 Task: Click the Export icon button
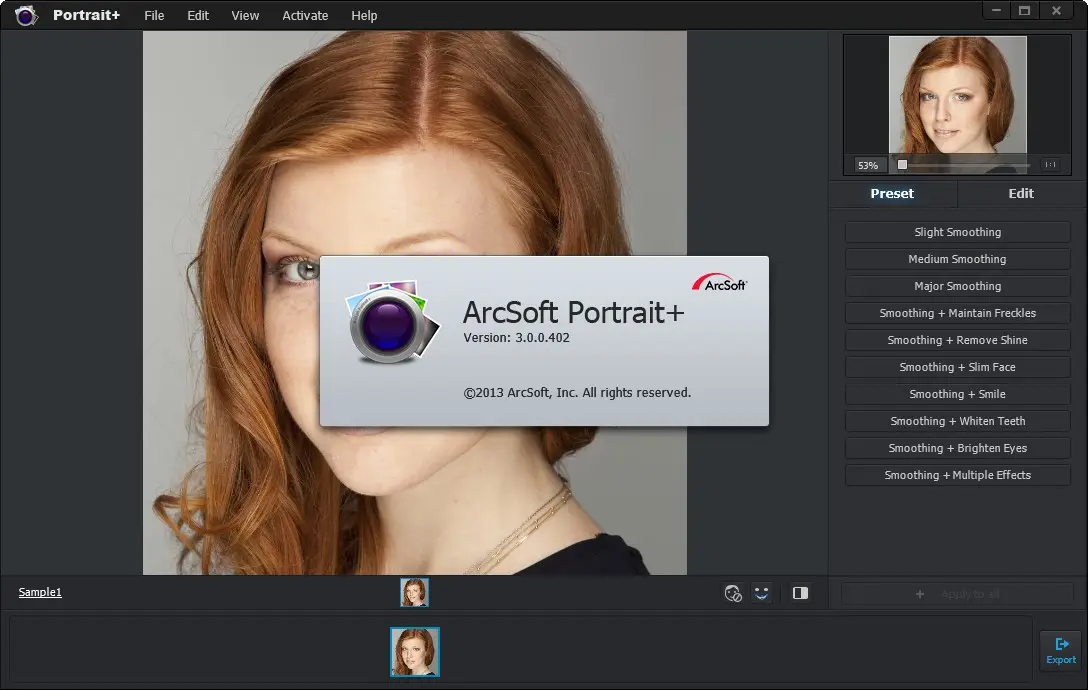click(1061, 650)
